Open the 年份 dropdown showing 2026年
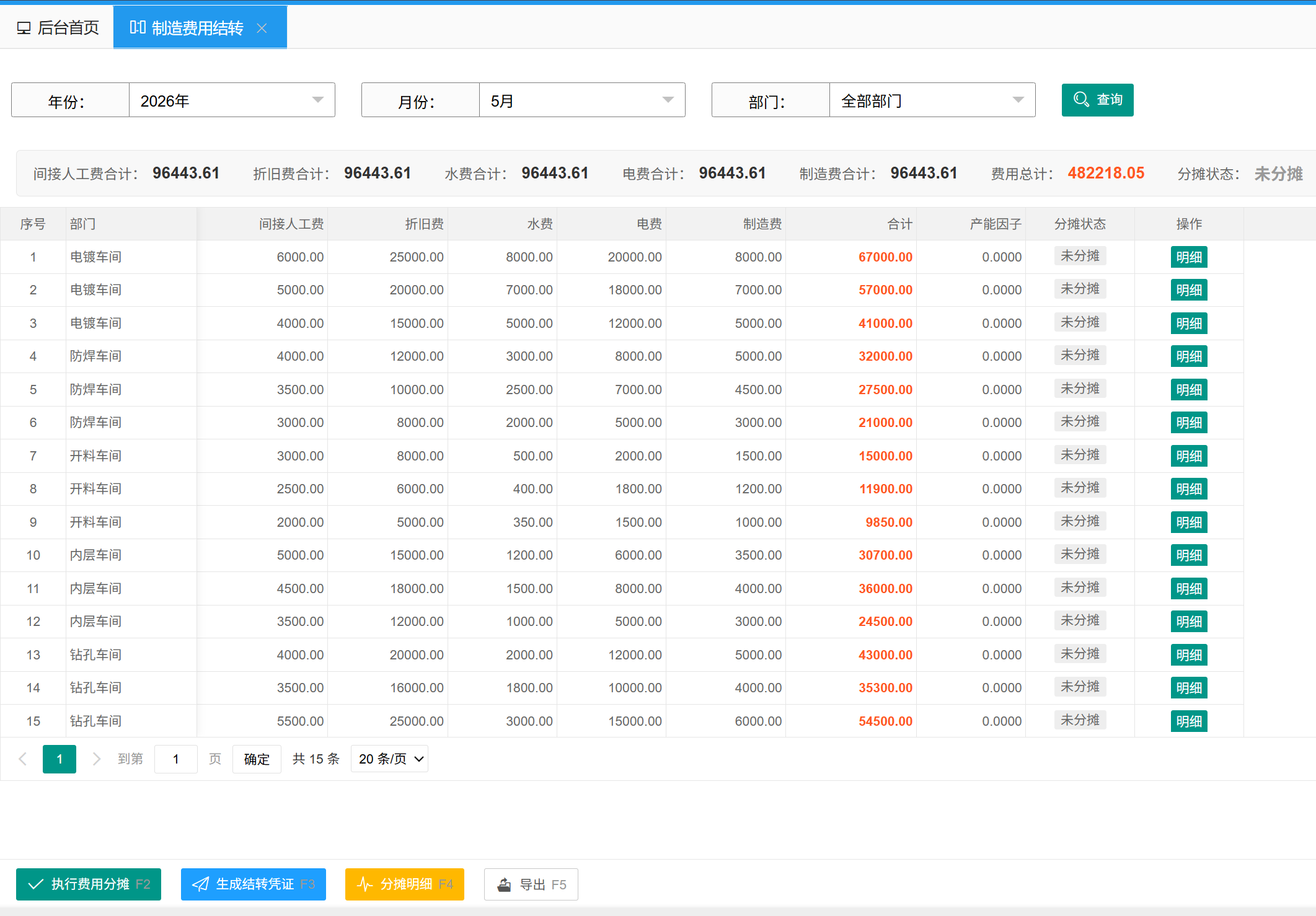This screenshot has height=916, width=1316. tap(232, 100)
